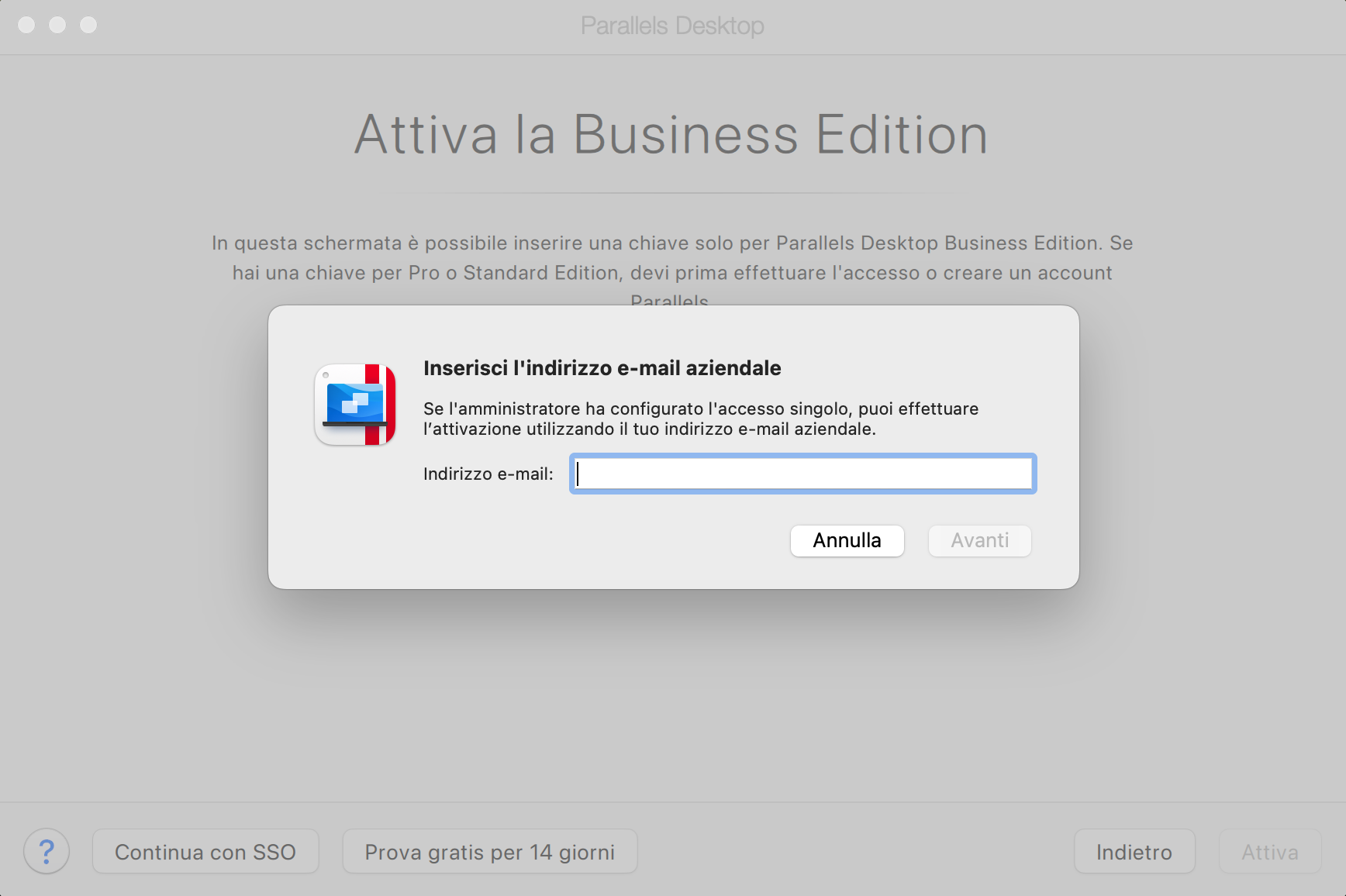Zoom the Parallels Desktop window
The height and width of the screenshot is (896, 1346).
tap(88, 25)
